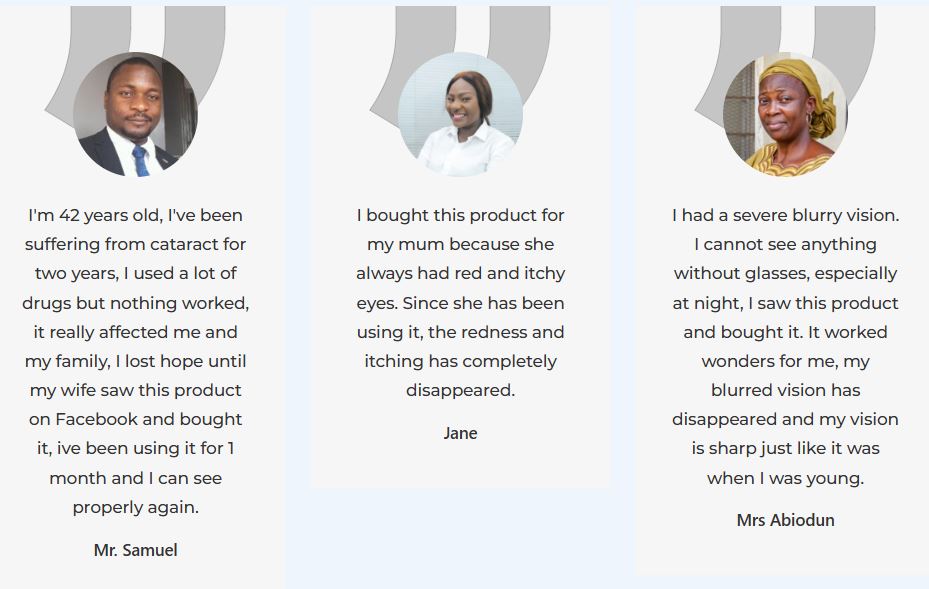The width and height of the screenshot is (929, 589).
Task: Click 'properly again.' text in first card
Action: [135, 507]
